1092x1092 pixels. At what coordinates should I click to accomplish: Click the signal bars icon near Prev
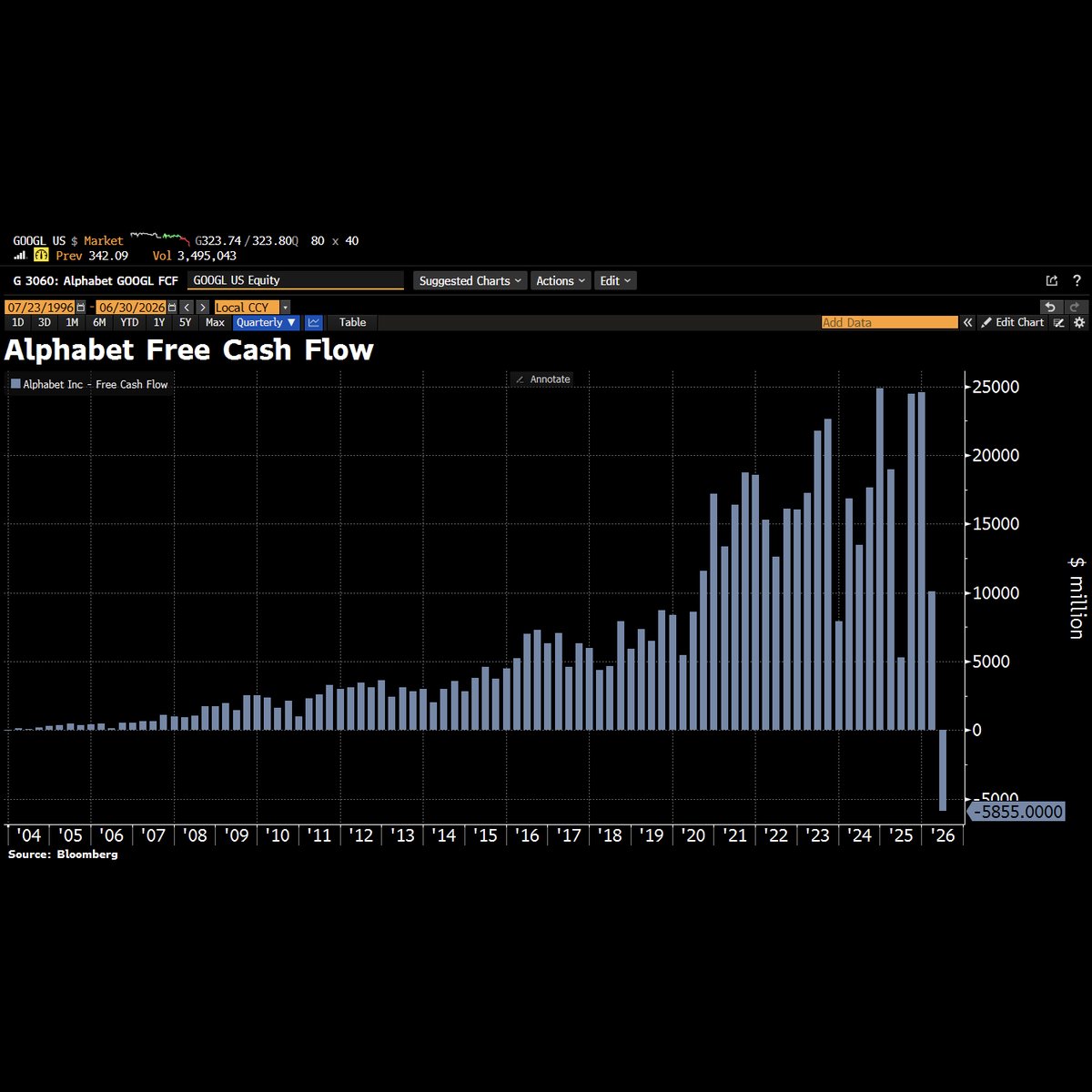click(x=19, y=256)
